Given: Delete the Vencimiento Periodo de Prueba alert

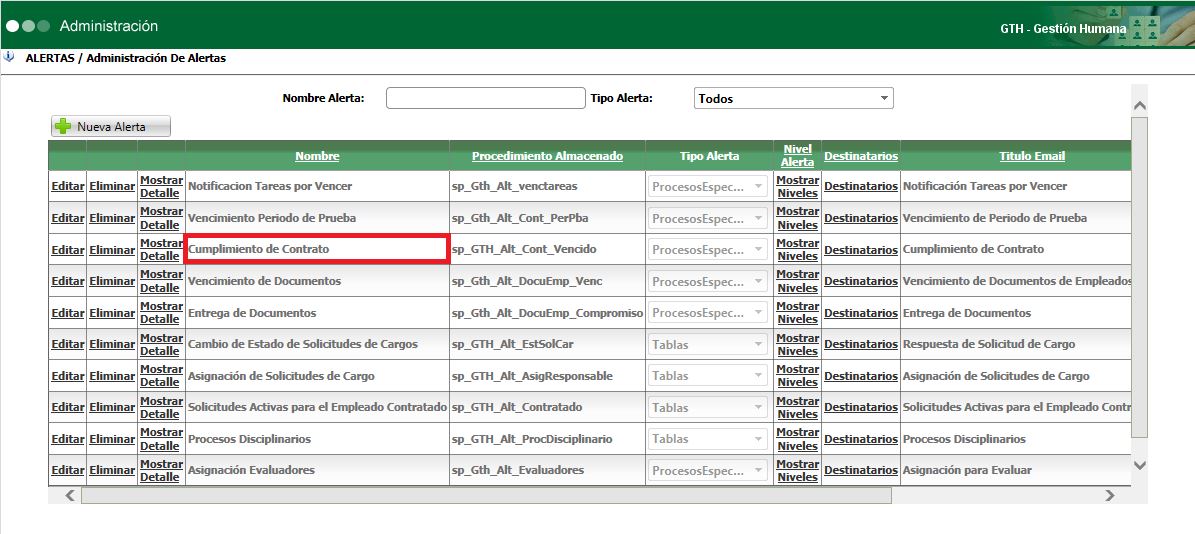Looking at the screenshot, I should coord(112,218).
